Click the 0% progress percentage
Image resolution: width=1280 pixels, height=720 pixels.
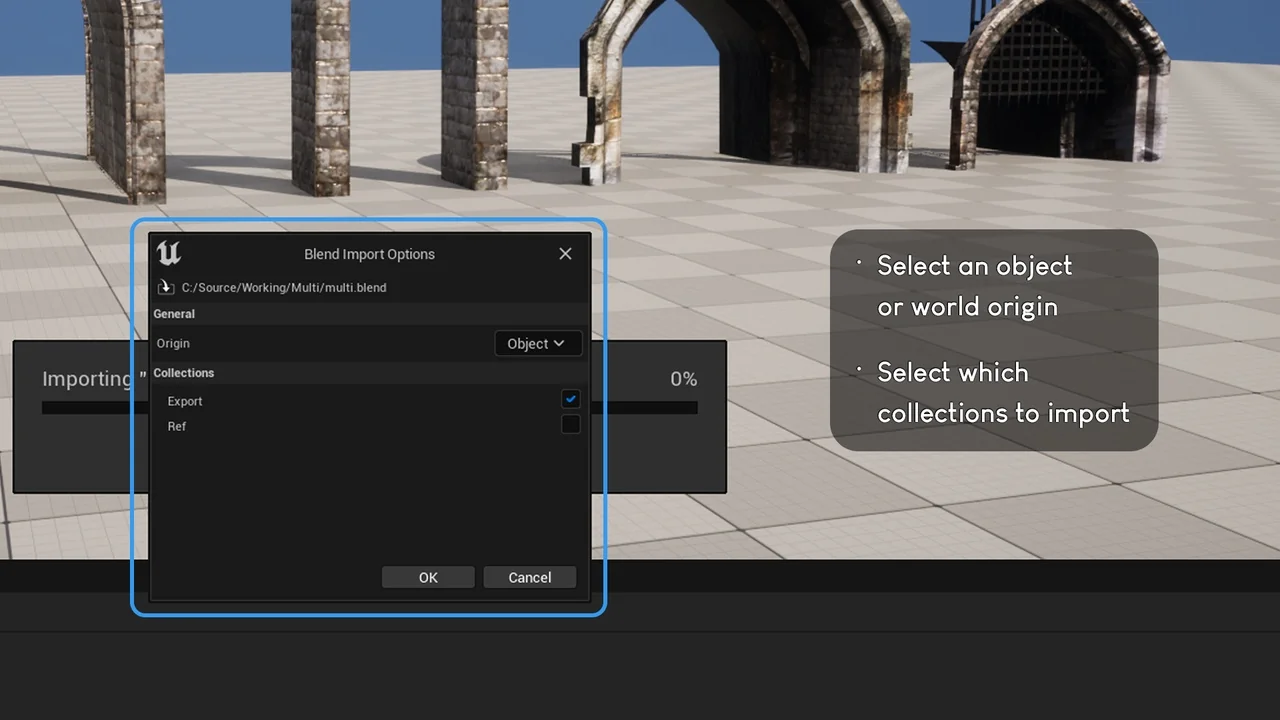click(x=683, y=379)
